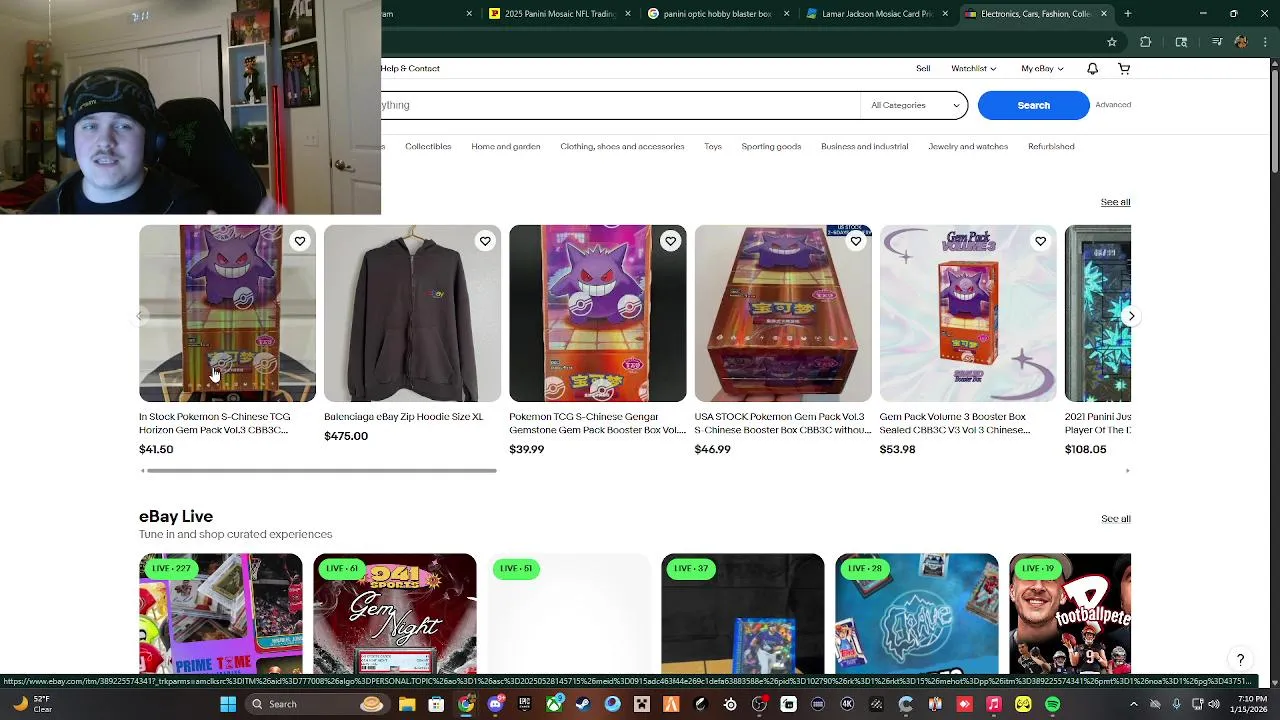Open the Toys category
Screen dimensions: 1280x720
click(713, 147)
